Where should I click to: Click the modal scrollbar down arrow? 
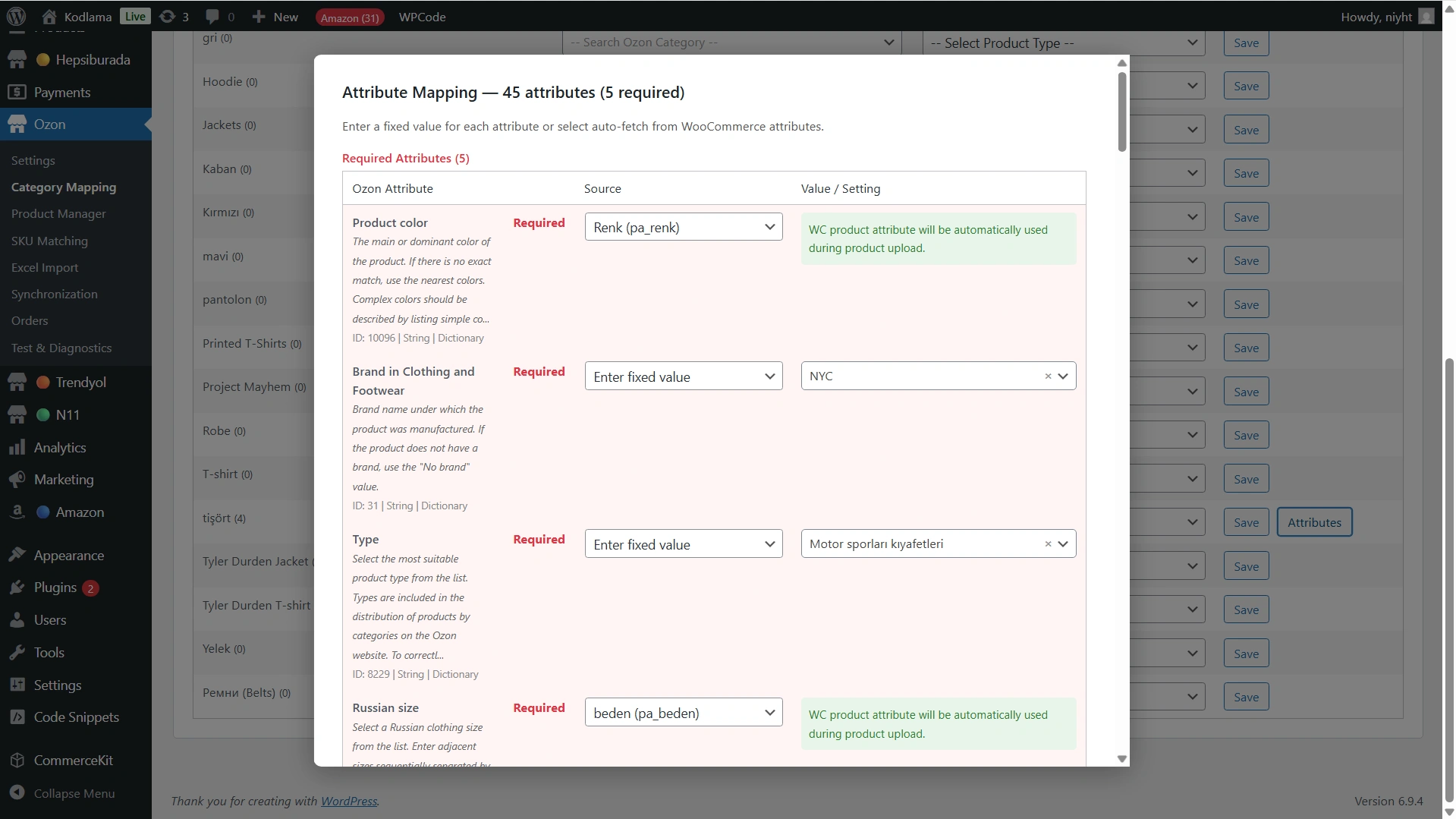point(1121,758)
